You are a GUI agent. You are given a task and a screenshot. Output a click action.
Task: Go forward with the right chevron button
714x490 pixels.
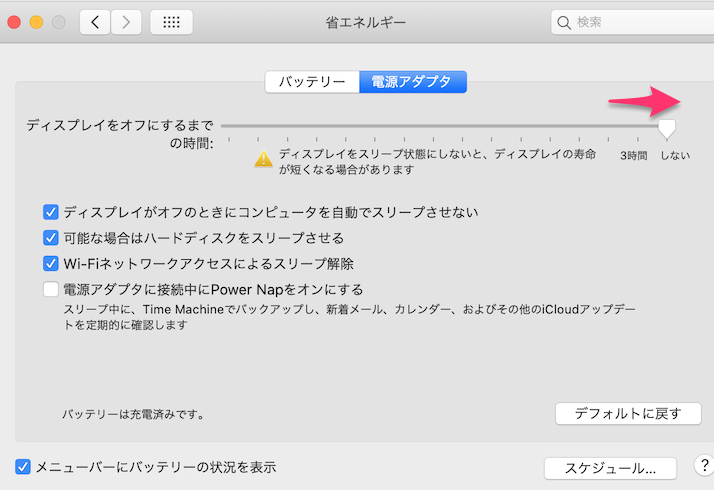point(126,22)
